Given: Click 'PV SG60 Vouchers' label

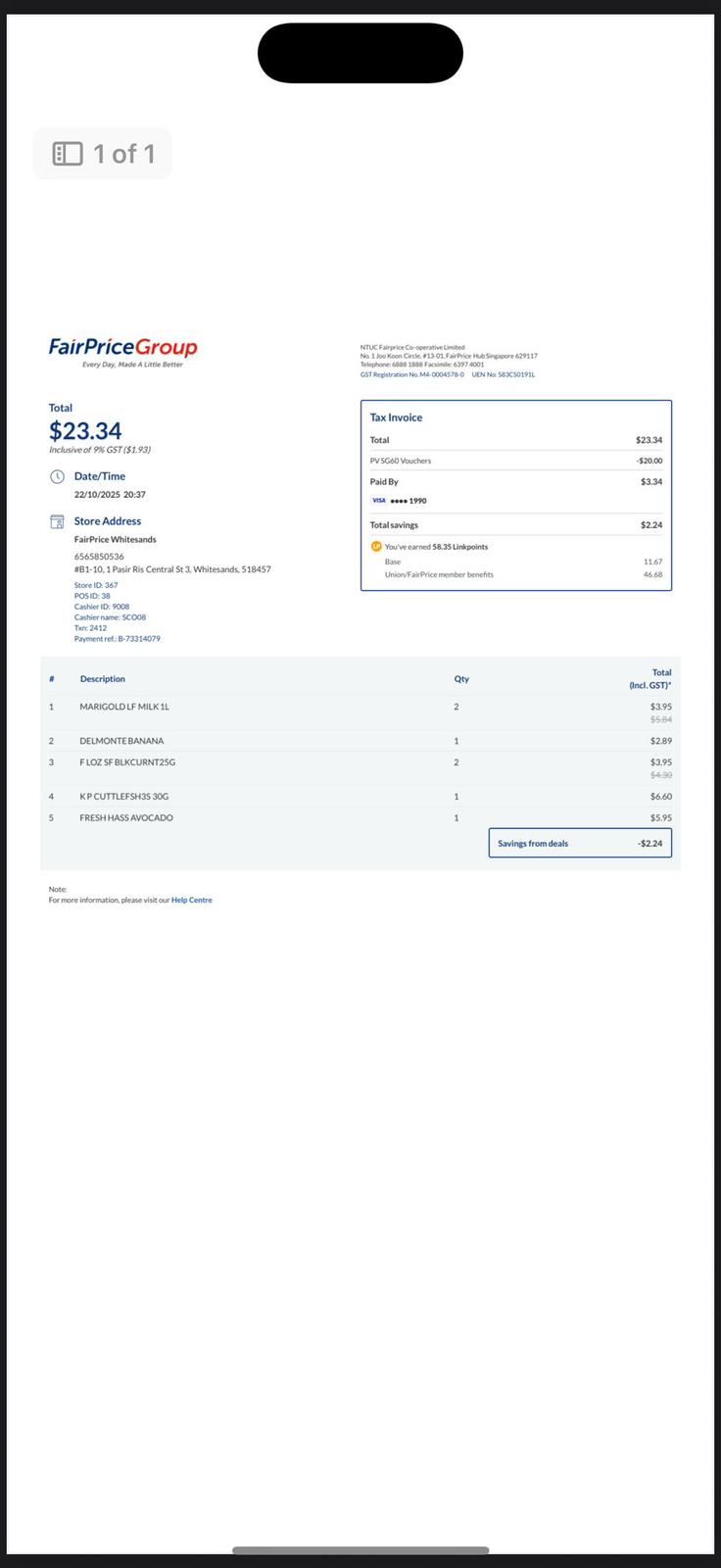Looking at the screenshot, I should pos(401,461).
